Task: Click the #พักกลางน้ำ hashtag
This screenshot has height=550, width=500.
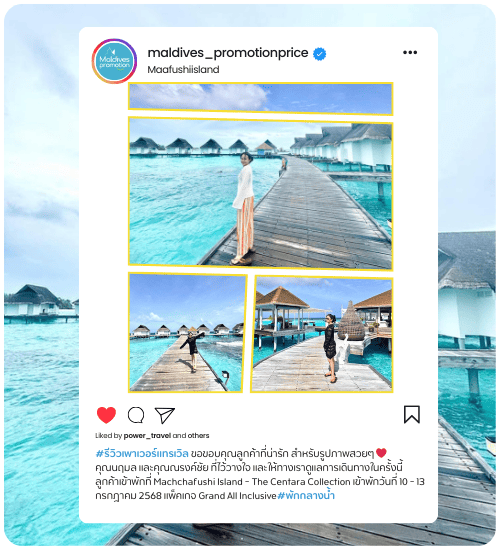Action: point(306,496)
